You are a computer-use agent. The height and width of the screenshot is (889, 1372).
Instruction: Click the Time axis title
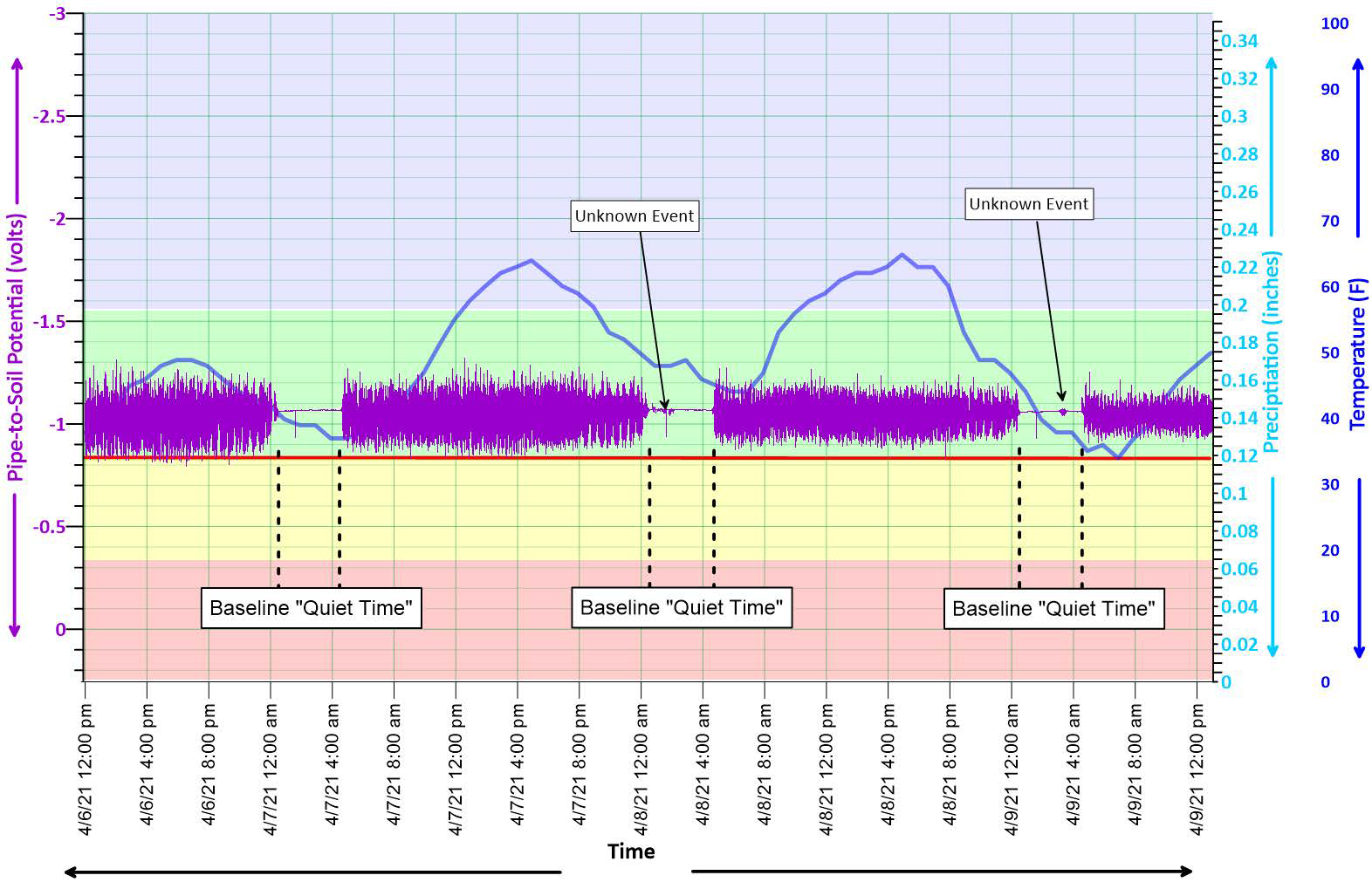pyautogui.click(x=631, y=851)
